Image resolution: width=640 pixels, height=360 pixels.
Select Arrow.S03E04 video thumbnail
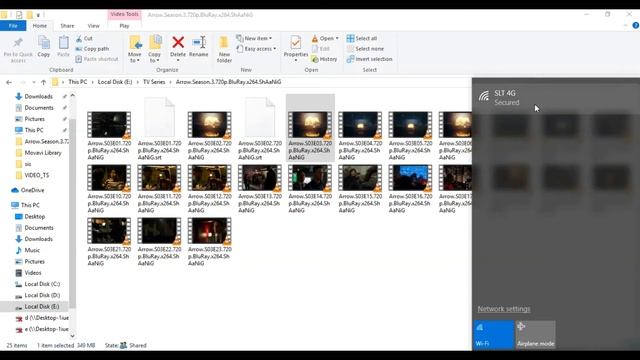point(360,125)
